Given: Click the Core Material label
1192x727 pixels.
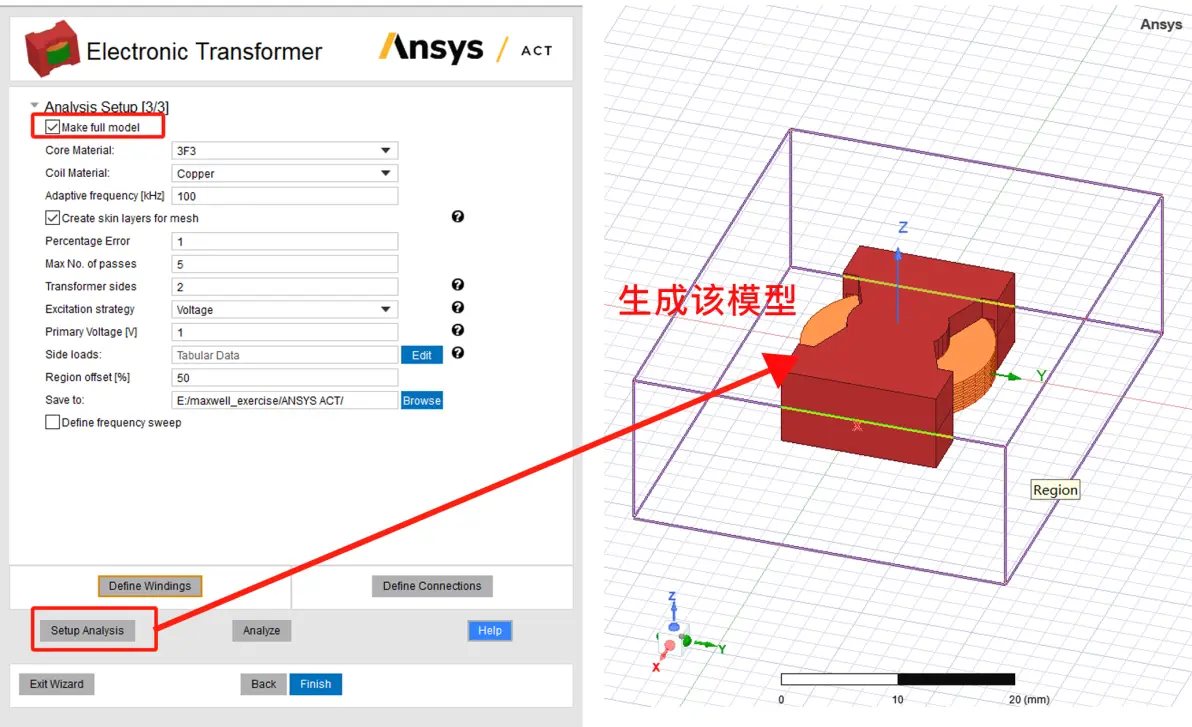Looking at the screenshot, I should [80, 151].
